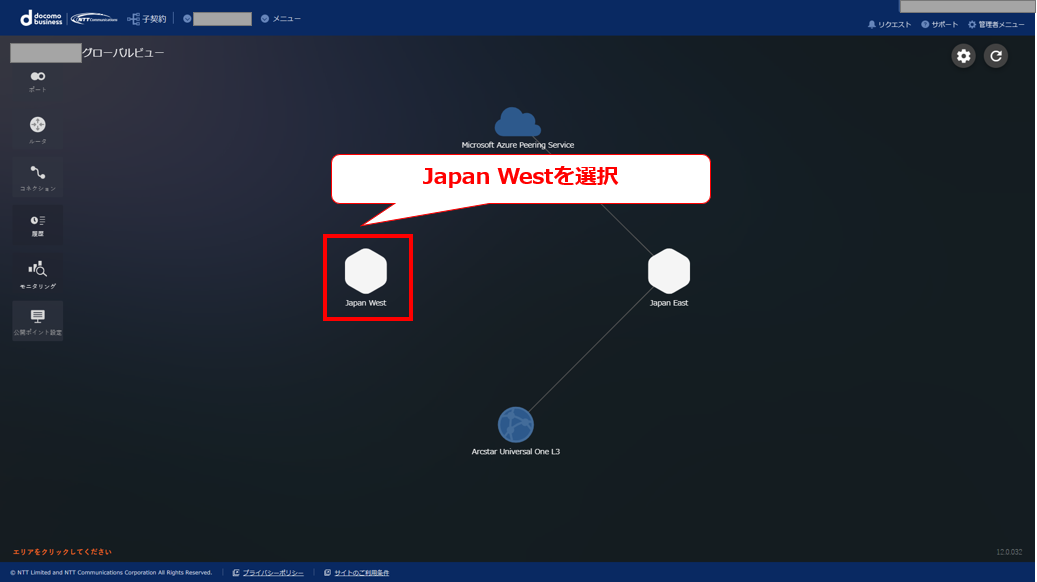Click the docomo business logo
Viewport: 1037px width, 582px height.
point(41,18)
